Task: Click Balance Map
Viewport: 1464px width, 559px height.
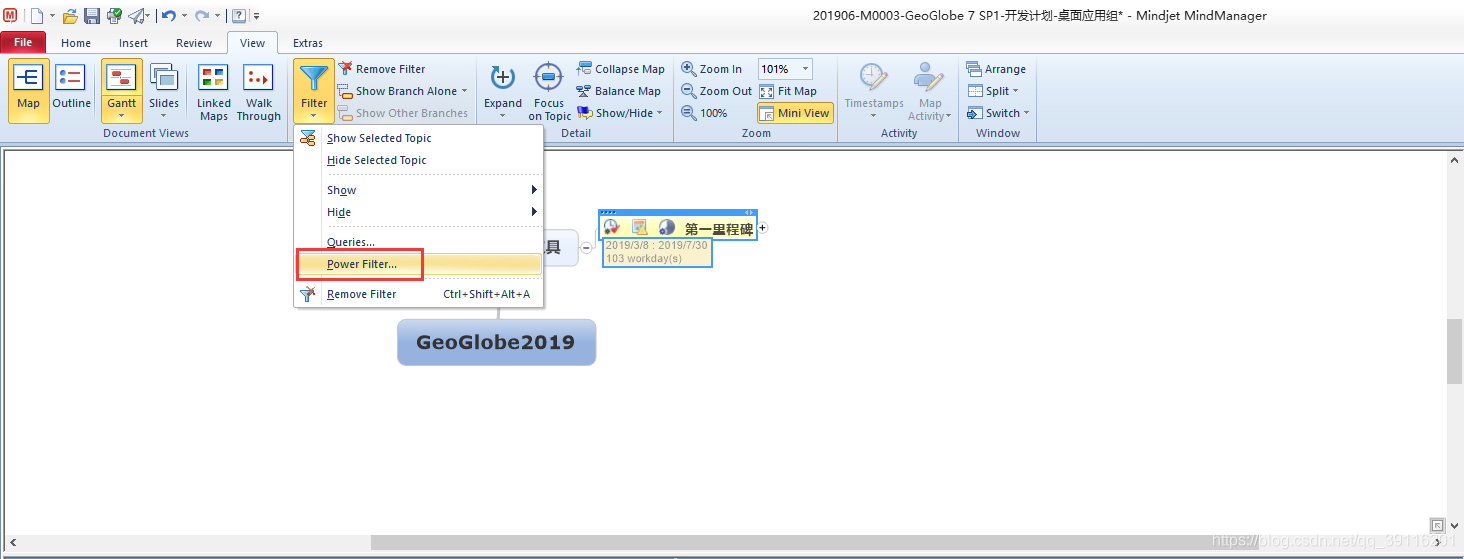Action: coord(618,91)
